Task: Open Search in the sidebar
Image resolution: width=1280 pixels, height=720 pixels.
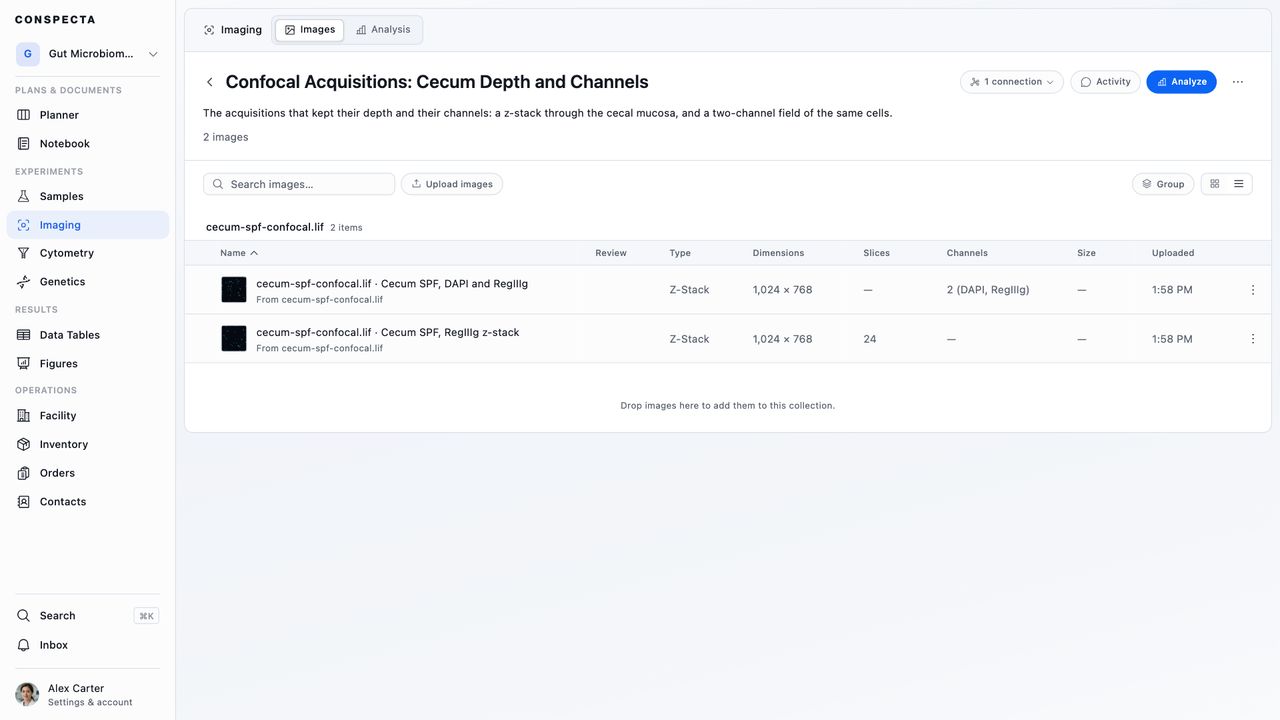Action: [x=88, y=616]
